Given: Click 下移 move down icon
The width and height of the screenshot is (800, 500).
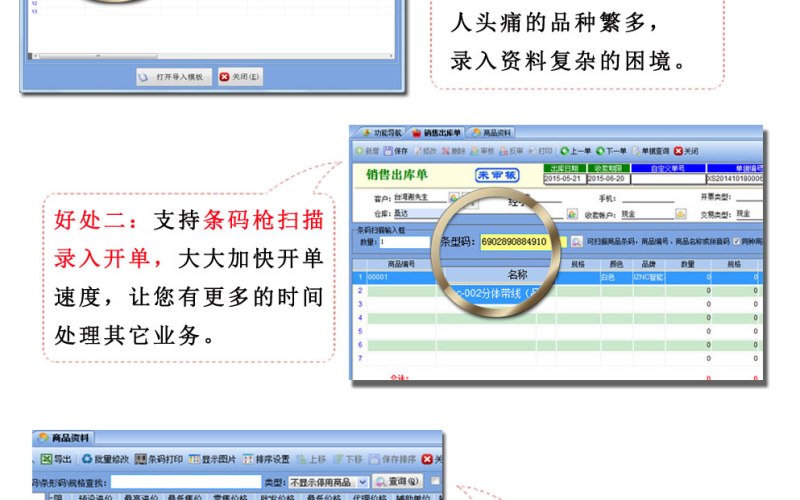Looking at the screenshot, I should point(347,459).
